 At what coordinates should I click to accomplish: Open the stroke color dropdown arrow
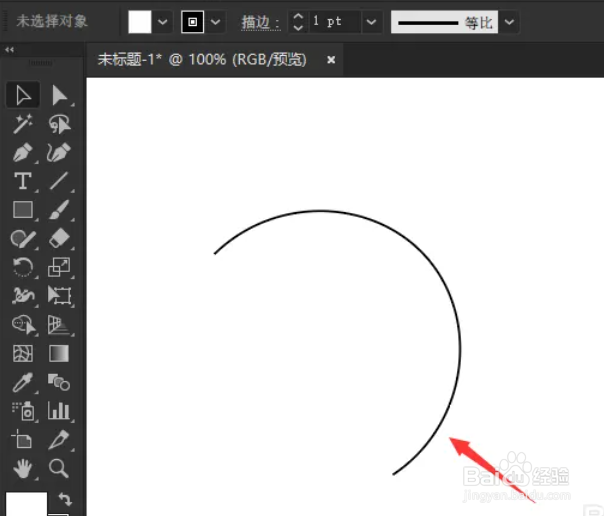tap(215, 22)
